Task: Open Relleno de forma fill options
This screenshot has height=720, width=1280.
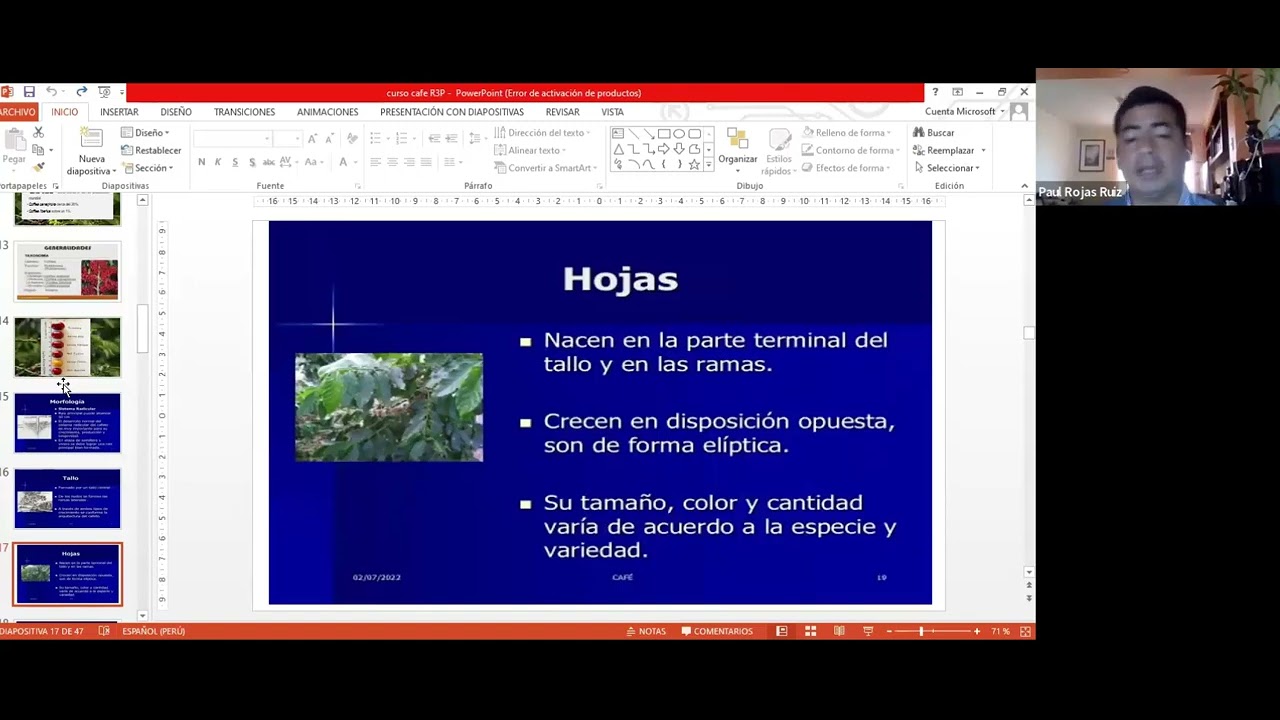Action: (x=846, y=133)
